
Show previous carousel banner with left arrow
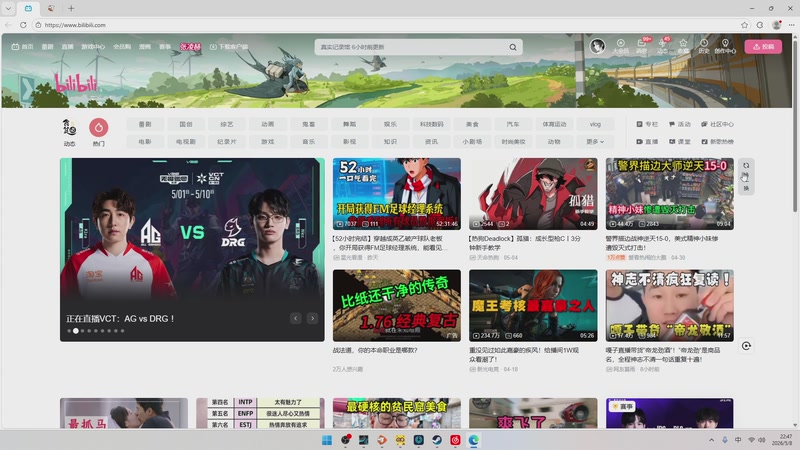click(295, 318)
